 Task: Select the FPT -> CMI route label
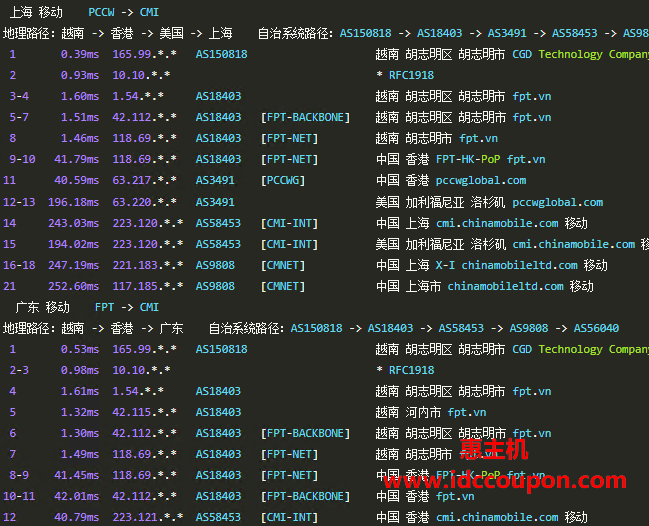click(x=127, y=307)
